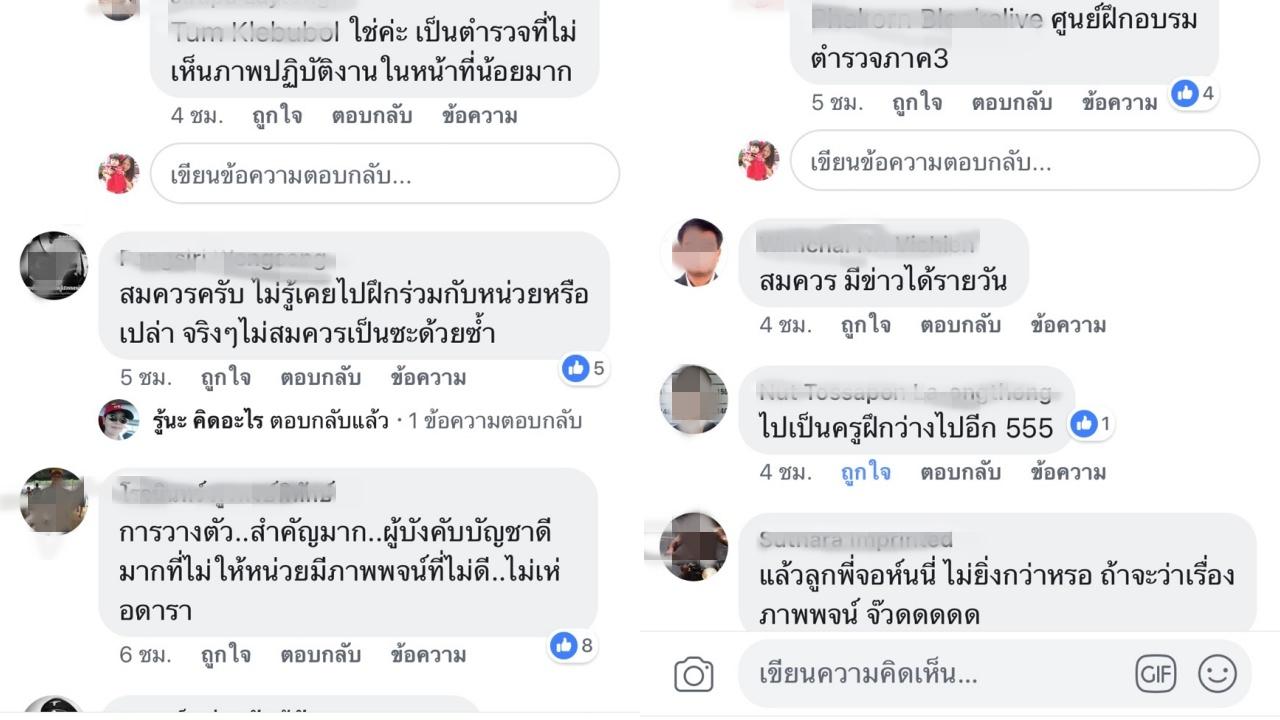Click ตอบกลับ under the 5 ชม. สมควรครับ comment
Image resolution: width=1280 pixels, height=720 pixels.
pyautogui.click(x=320, y=378)
